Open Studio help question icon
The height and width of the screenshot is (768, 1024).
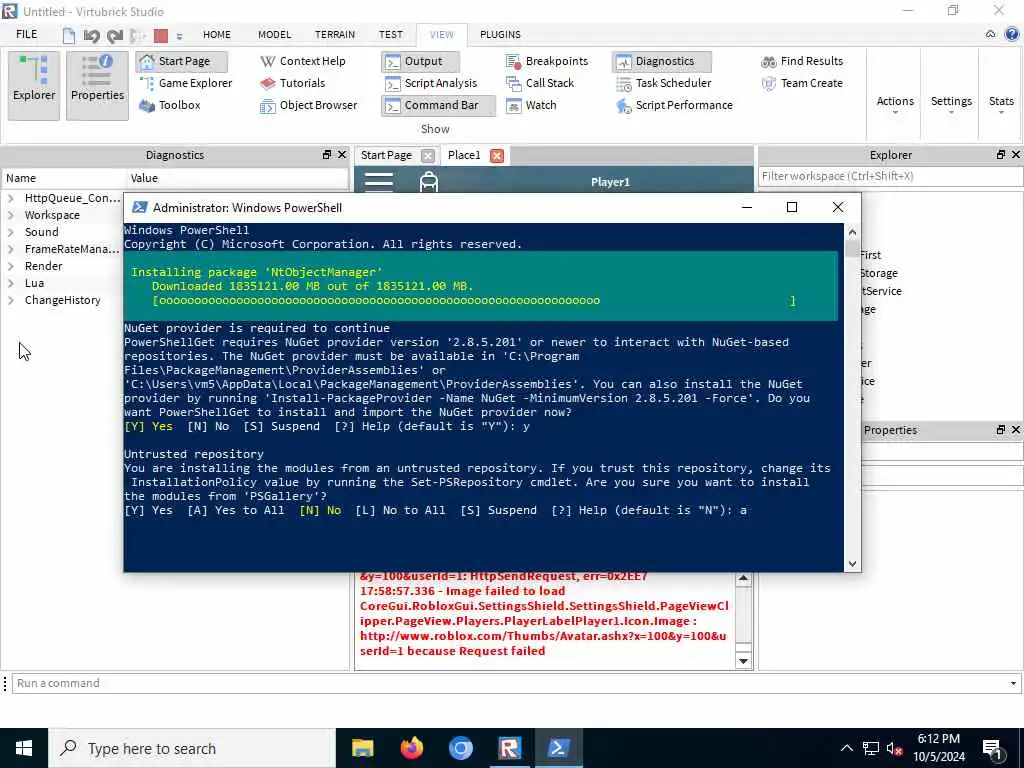point(1012,35)
